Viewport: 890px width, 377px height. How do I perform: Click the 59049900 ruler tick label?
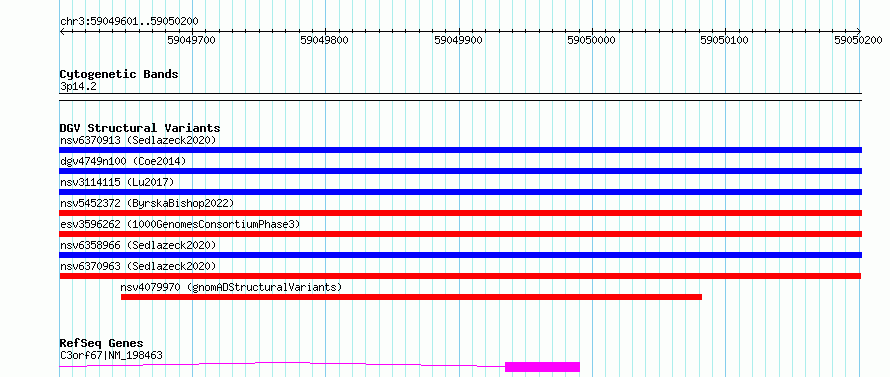[458, 40]
